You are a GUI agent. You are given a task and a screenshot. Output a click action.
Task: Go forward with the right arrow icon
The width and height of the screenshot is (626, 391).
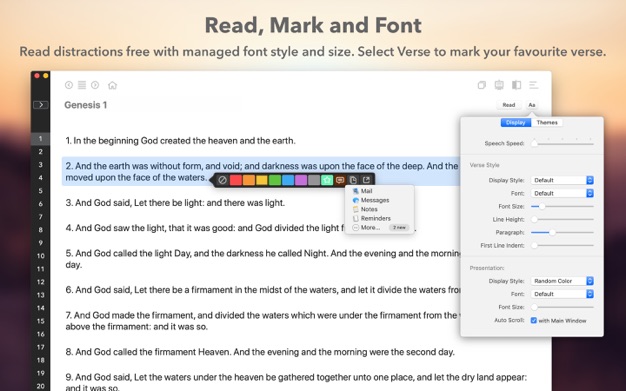(95, 85)
